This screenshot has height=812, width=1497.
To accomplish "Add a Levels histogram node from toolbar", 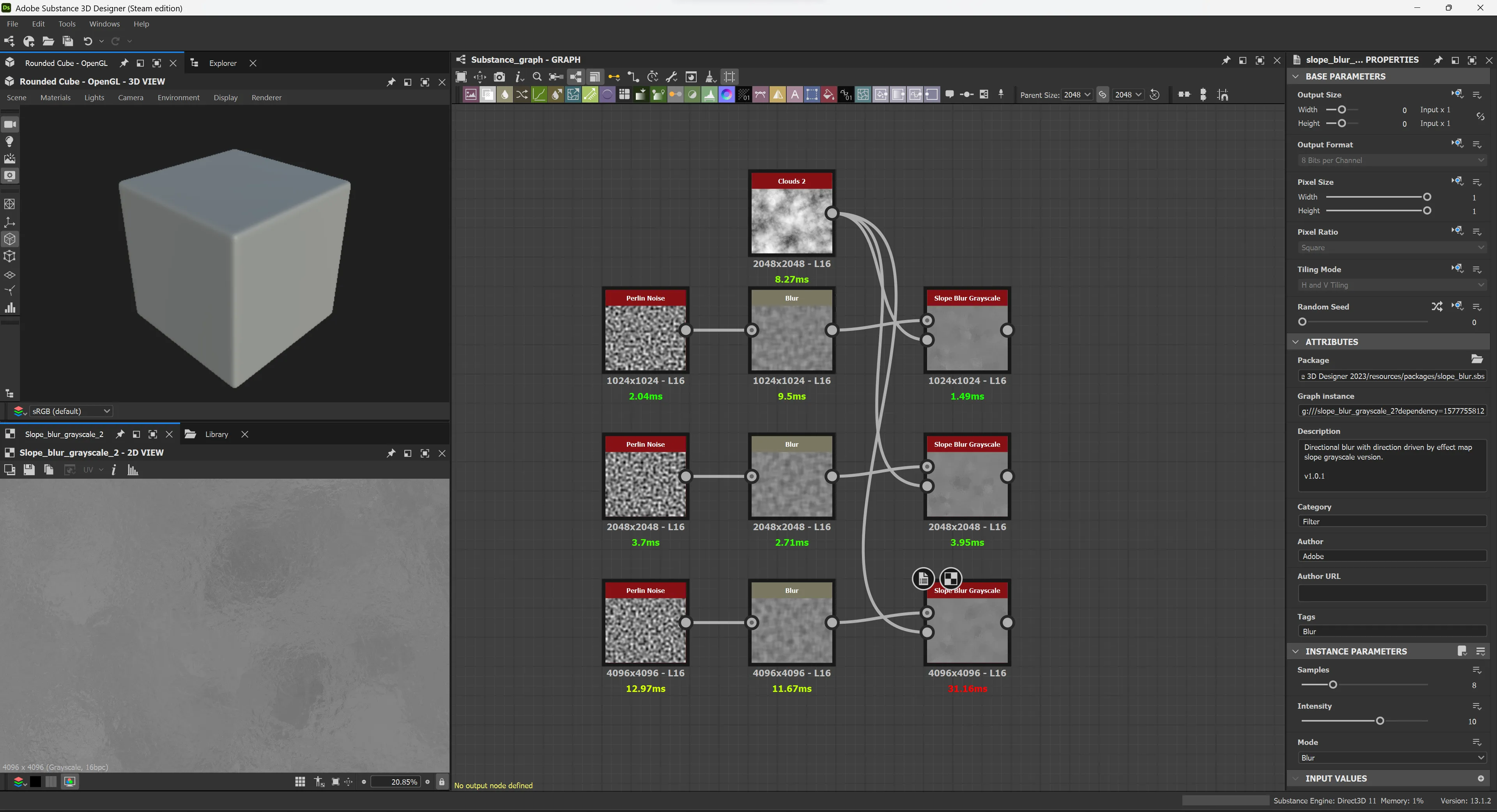I will click(710, 95).
